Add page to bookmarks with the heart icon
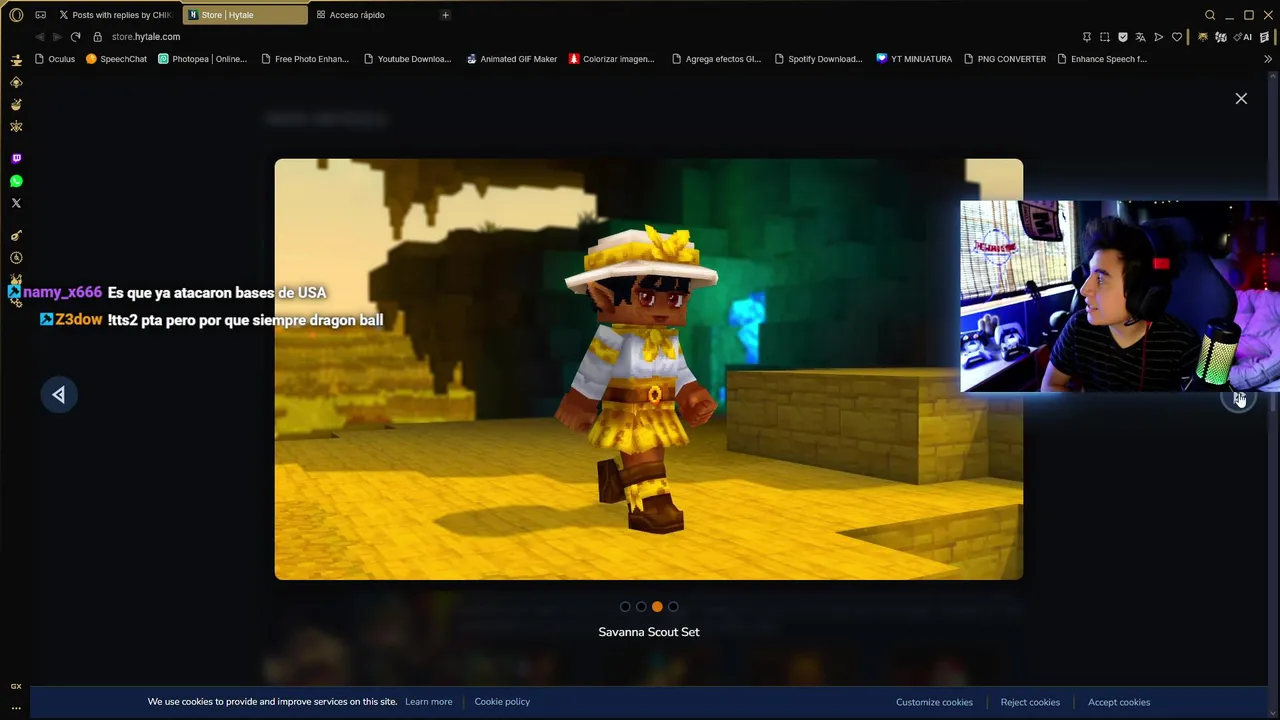Screen dimensions: 1280x720 point(1177,37)
